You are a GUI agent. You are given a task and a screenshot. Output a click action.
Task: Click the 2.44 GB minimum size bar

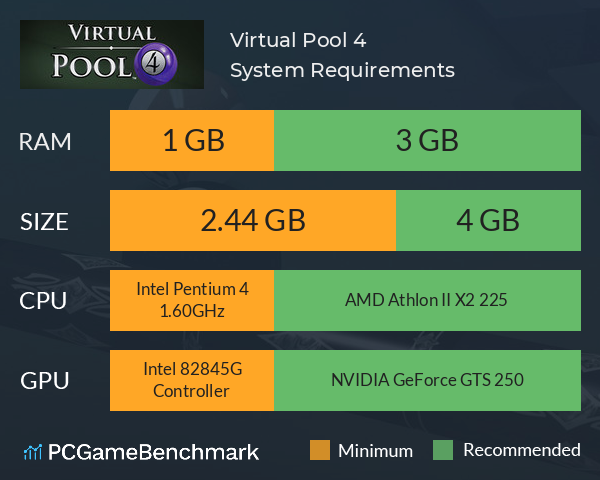point(253,220)
